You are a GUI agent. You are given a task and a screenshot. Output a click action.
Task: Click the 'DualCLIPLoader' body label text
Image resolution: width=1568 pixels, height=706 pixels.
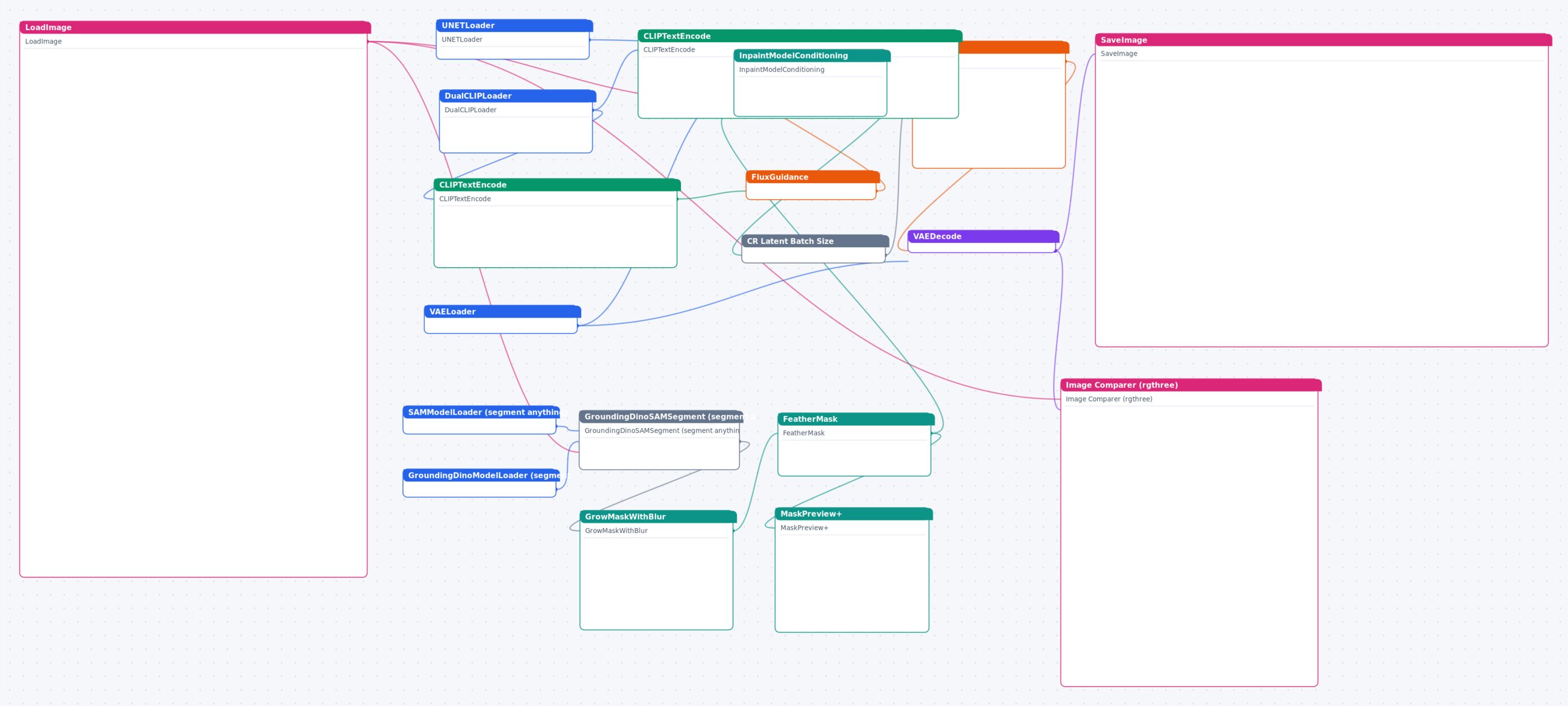click(470, 110)
